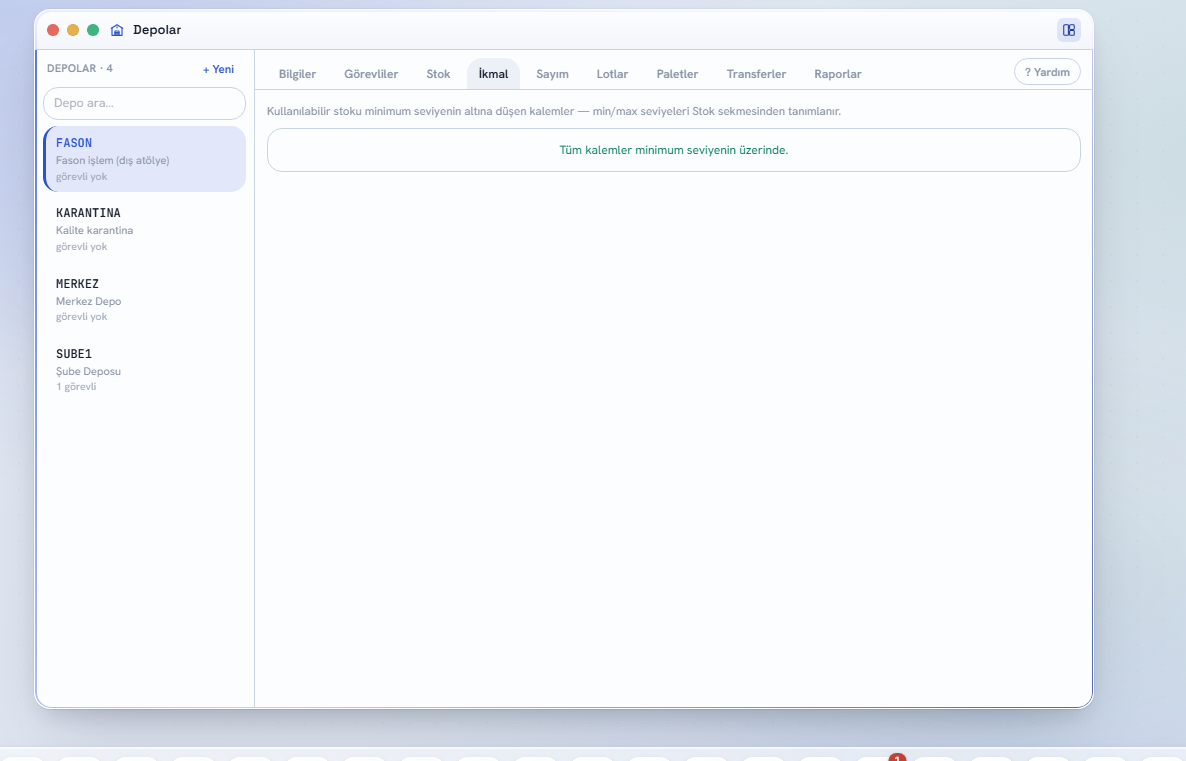
Task: Choose the MERKEZ warehouse entry
Action: (x=144, y=300)
